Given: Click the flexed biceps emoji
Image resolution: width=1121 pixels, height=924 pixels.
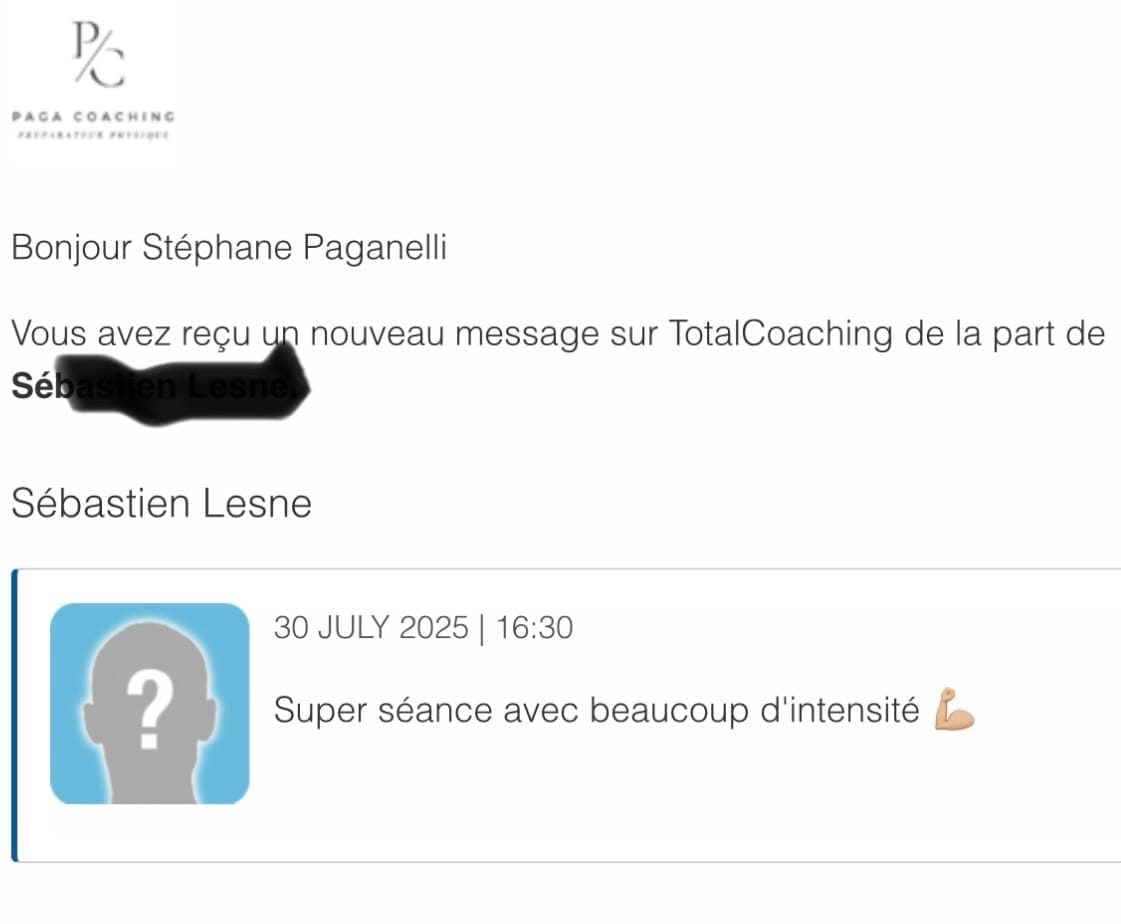Looking at the screenshot, I should [953, 712].
